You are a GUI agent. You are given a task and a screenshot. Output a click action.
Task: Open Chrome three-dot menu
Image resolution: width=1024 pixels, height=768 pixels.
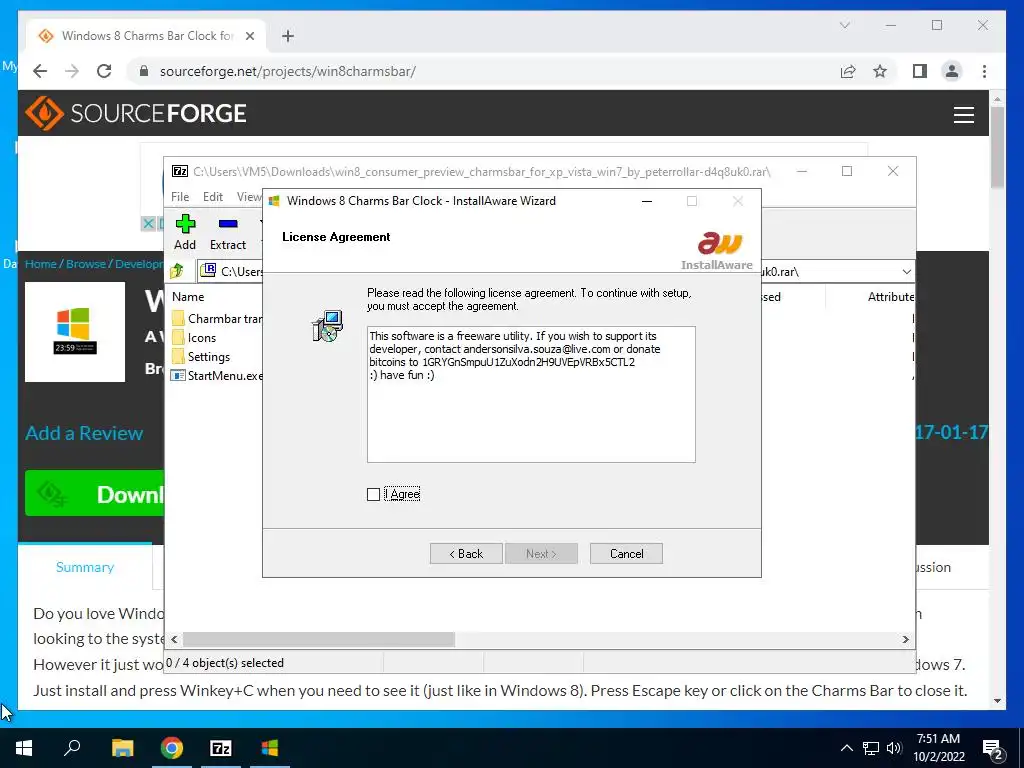(x=984, y=71)
